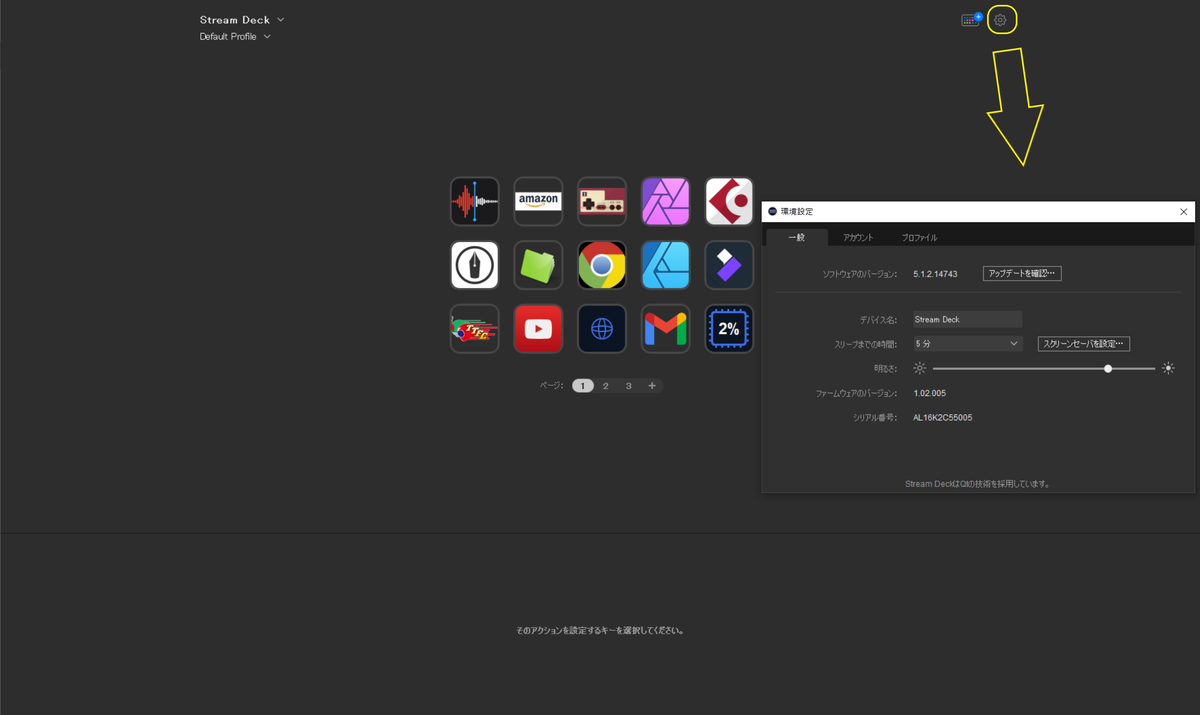
Task: Select the Gmail key
Action: 666,329
